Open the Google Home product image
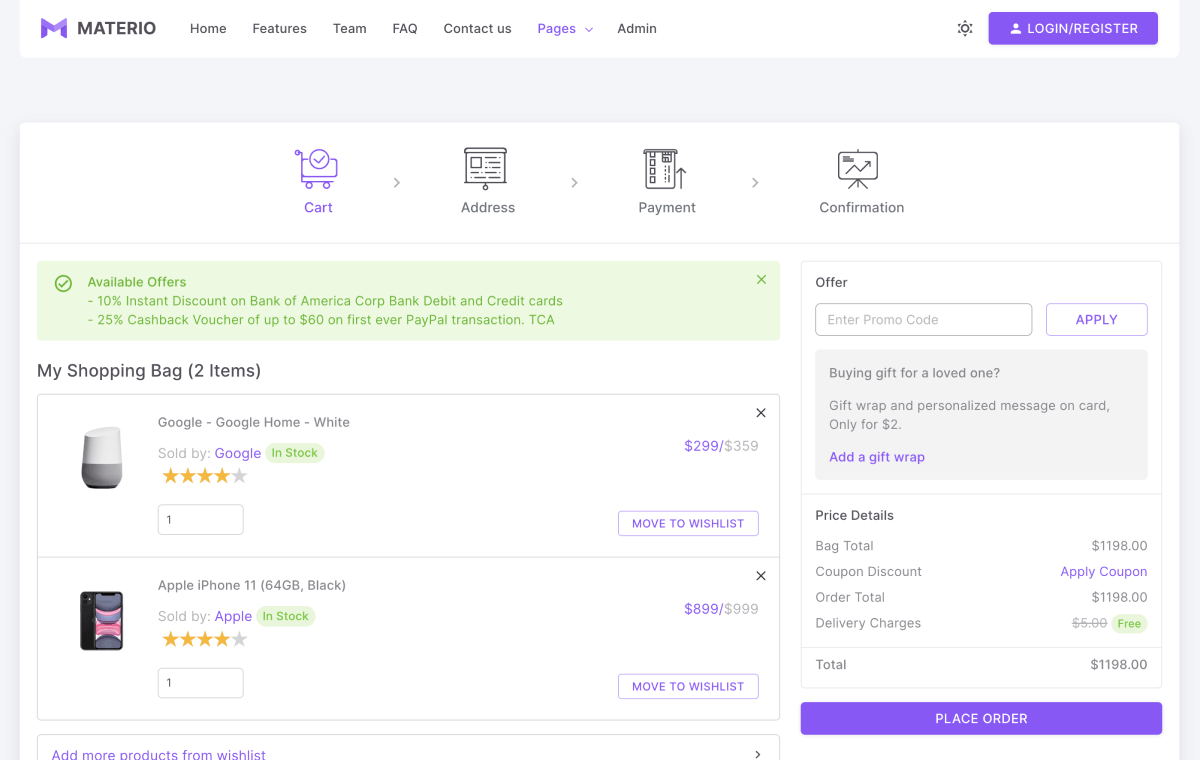The height and width of the screenshot is (760, 1200). tap(102, 458)
